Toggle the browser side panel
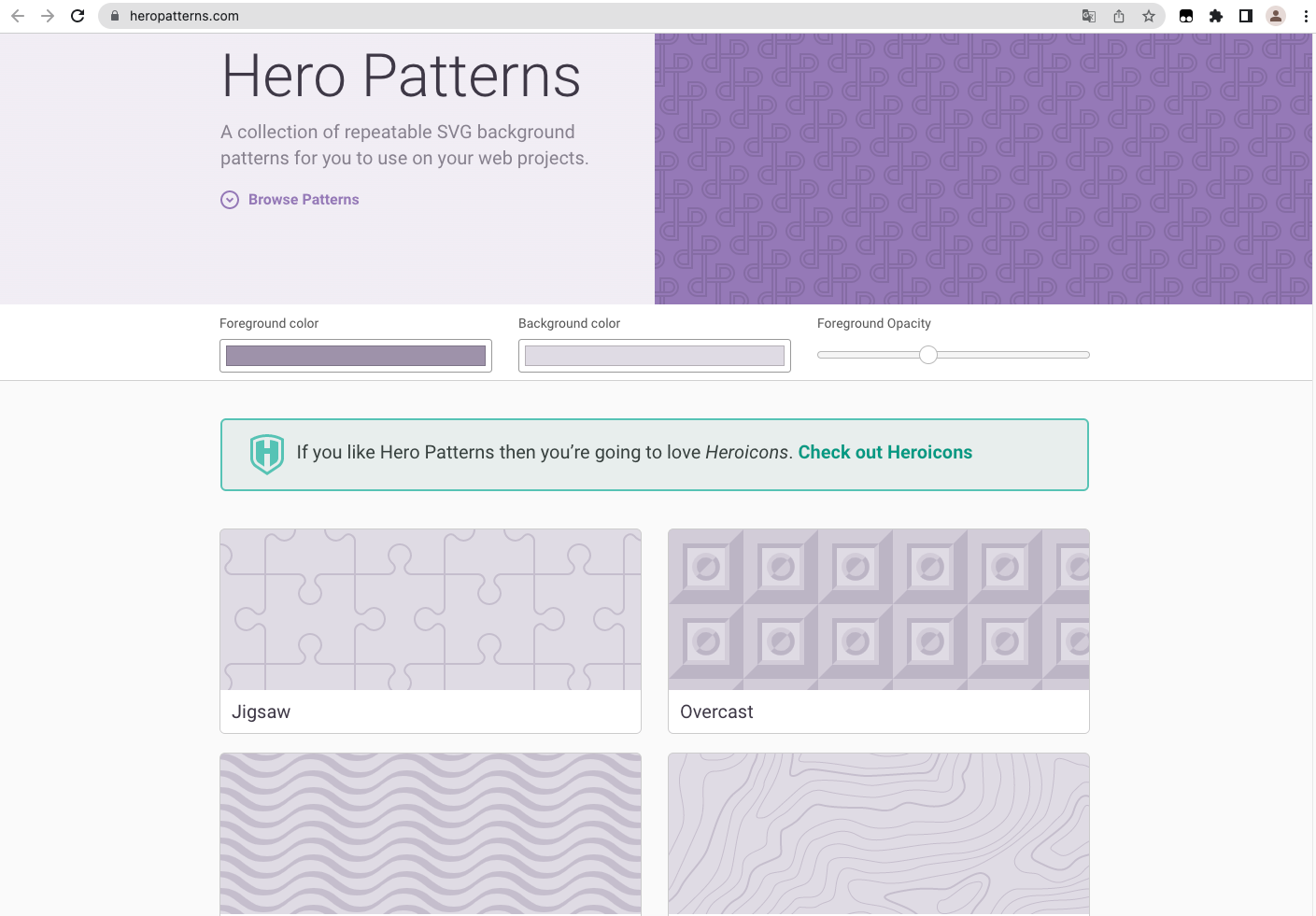 tap(1246, 16)
